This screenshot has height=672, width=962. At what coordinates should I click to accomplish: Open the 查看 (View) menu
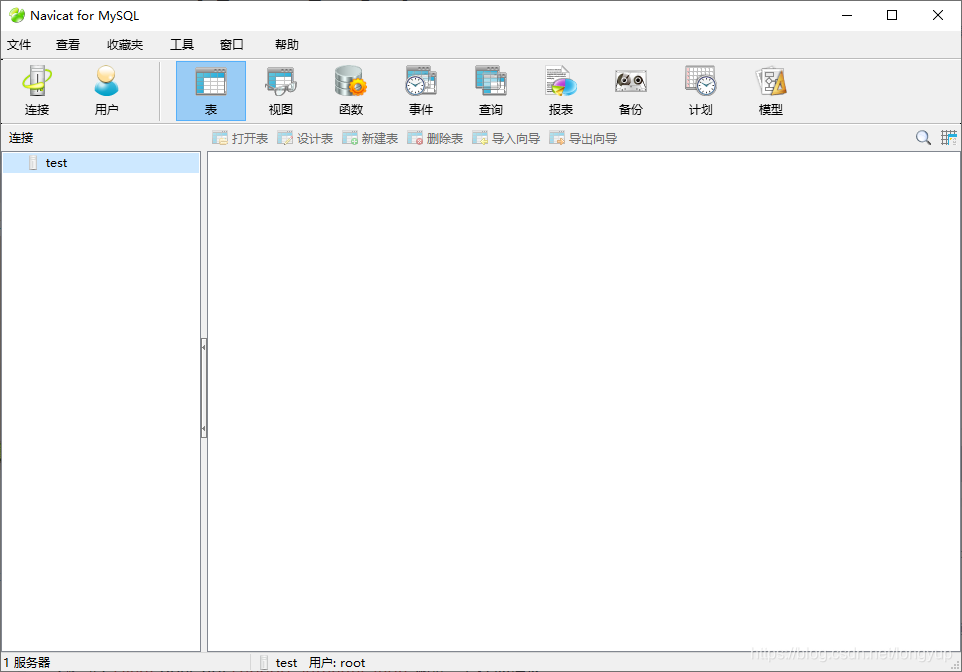[x=67, y=45]
